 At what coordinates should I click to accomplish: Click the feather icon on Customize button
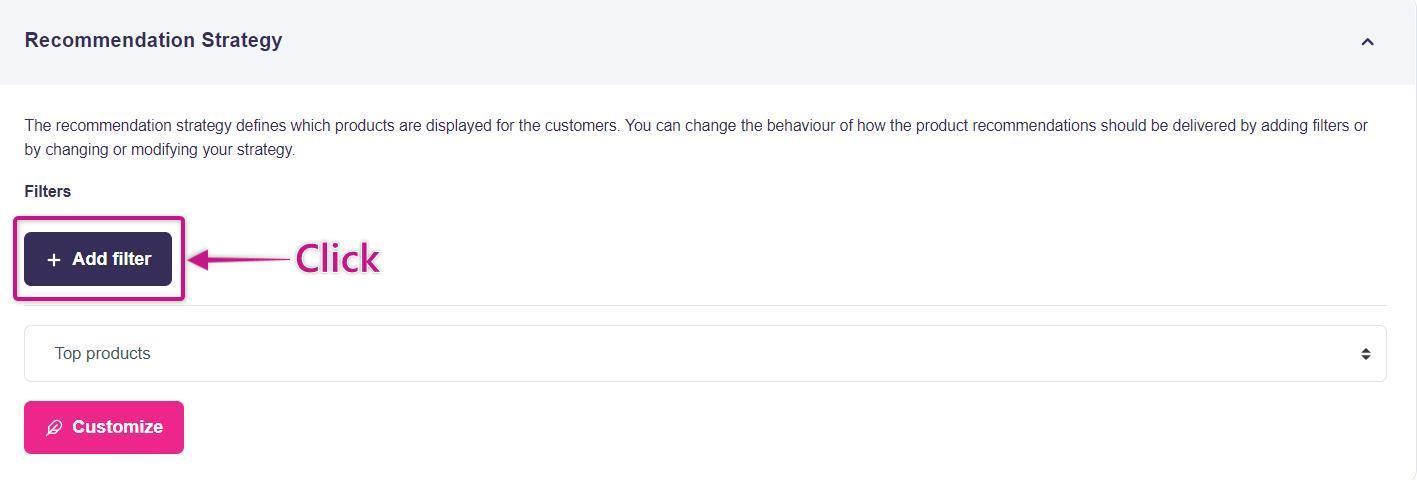[54, 428]
